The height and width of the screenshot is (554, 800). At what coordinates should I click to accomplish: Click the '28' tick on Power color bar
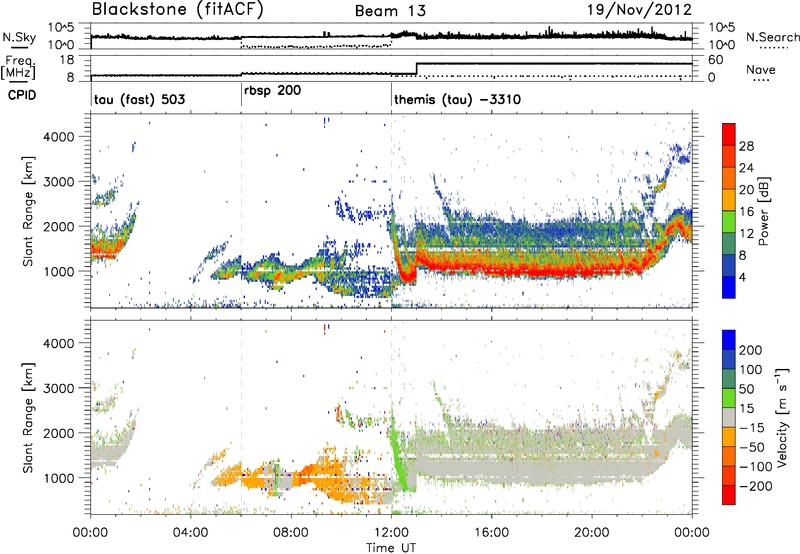click(746, 146)
